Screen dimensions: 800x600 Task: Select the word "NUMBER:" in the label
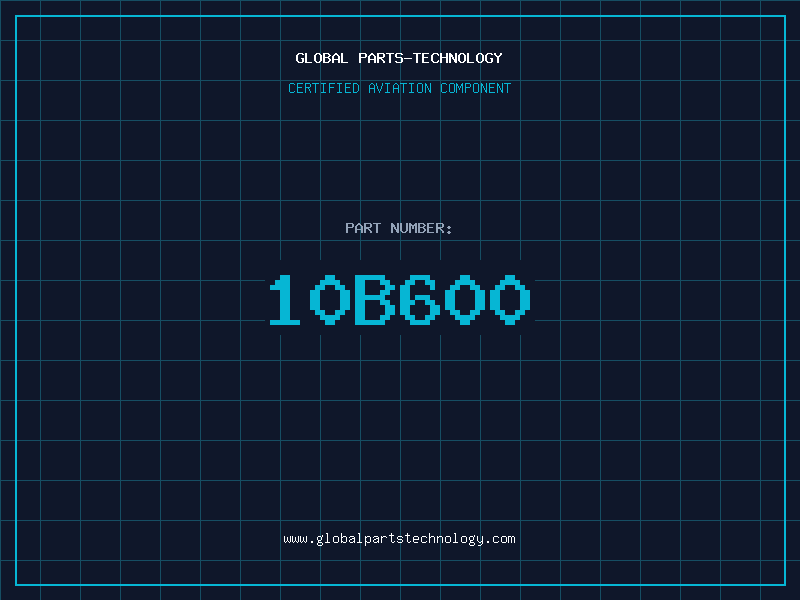tap(421, 228)
